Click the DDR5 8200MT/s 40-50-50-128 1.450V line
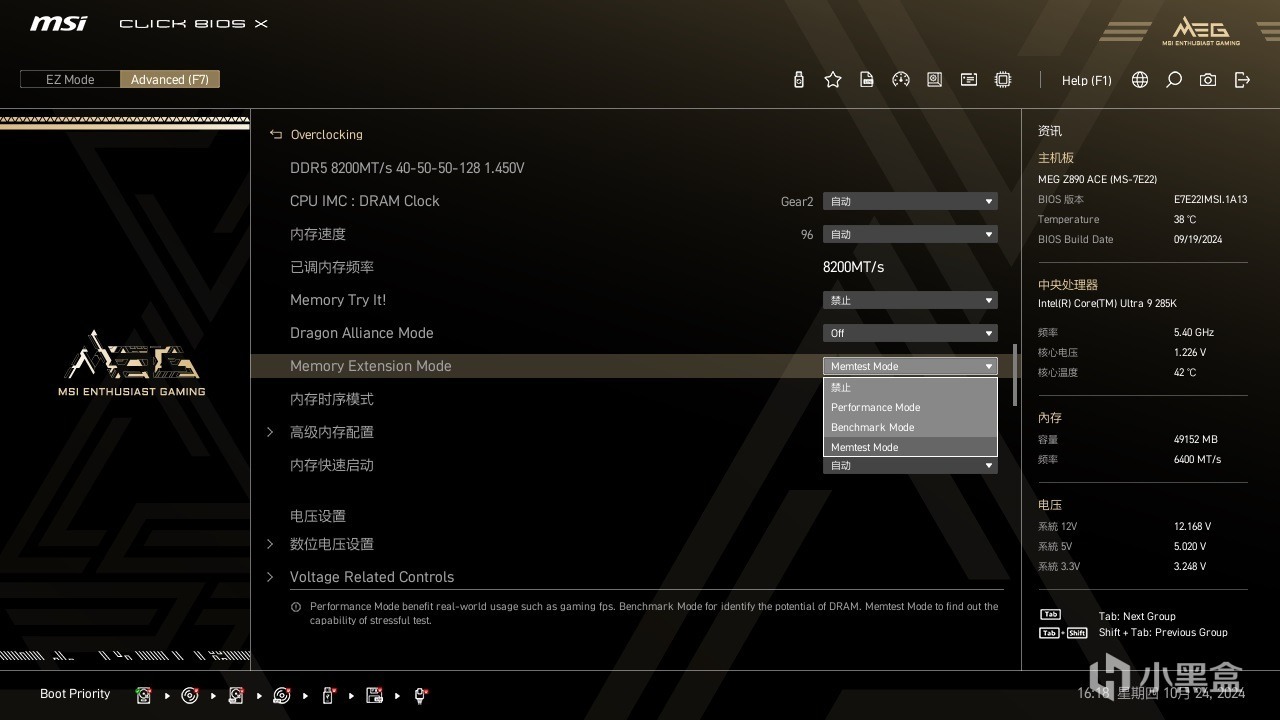This screenshot has width=1280, height=720. (407, 168)
